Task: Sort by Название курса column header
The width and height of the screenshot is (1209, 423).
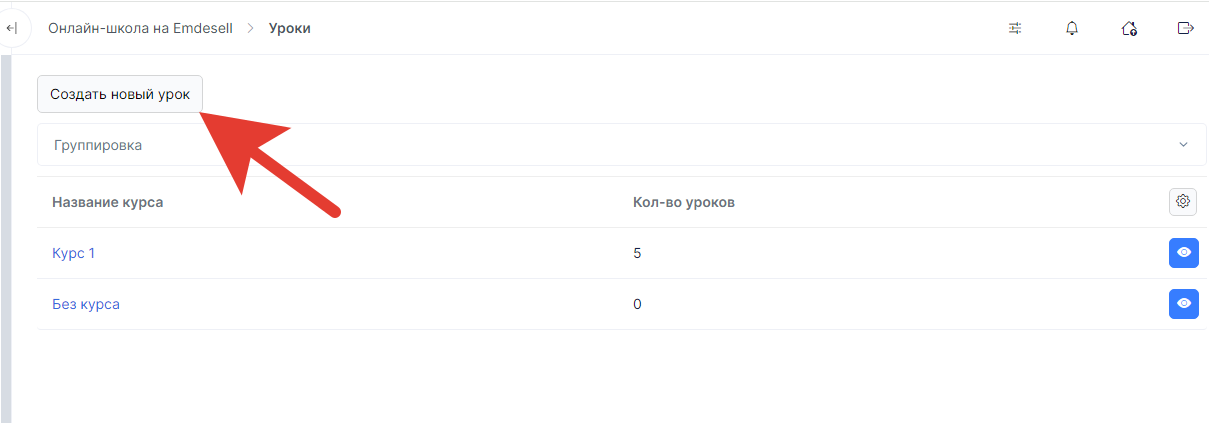Action: [x=107, y=202]
